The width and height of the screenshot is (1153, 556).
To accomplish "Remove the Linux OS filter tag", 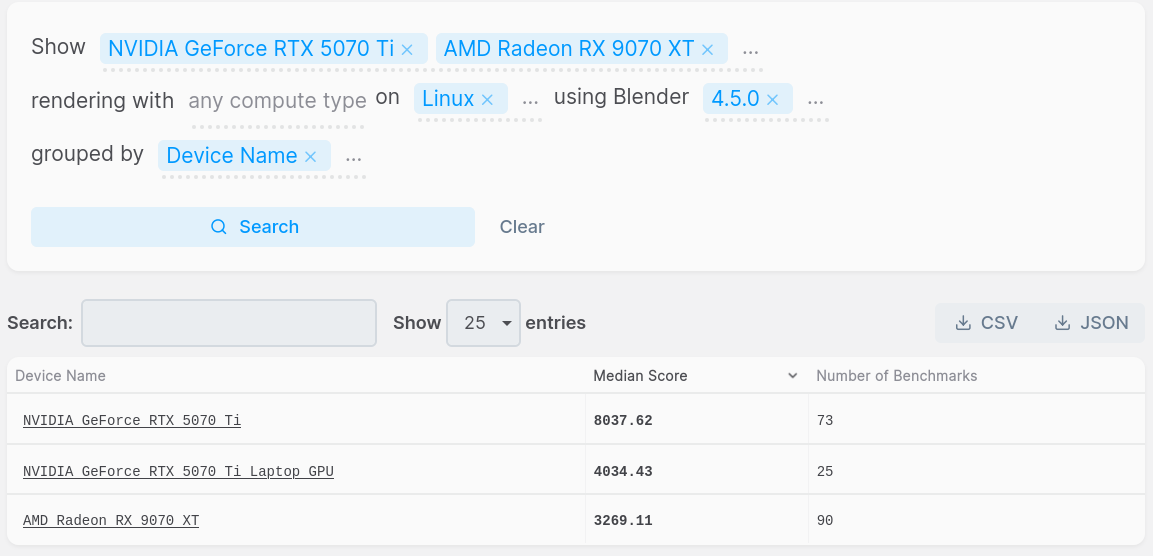I will click(x=487, y=99).
